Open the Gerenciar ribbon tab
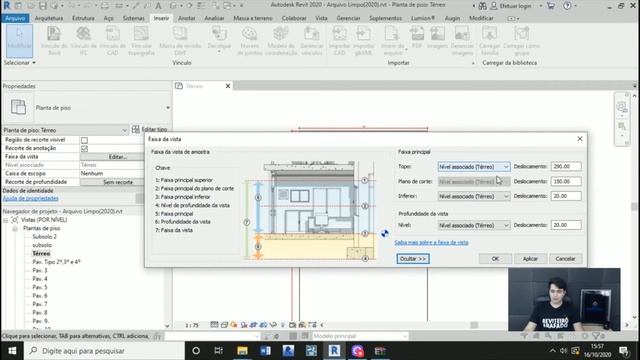The image size is (640, 360). pyautogui.click(x=348, y=18)
